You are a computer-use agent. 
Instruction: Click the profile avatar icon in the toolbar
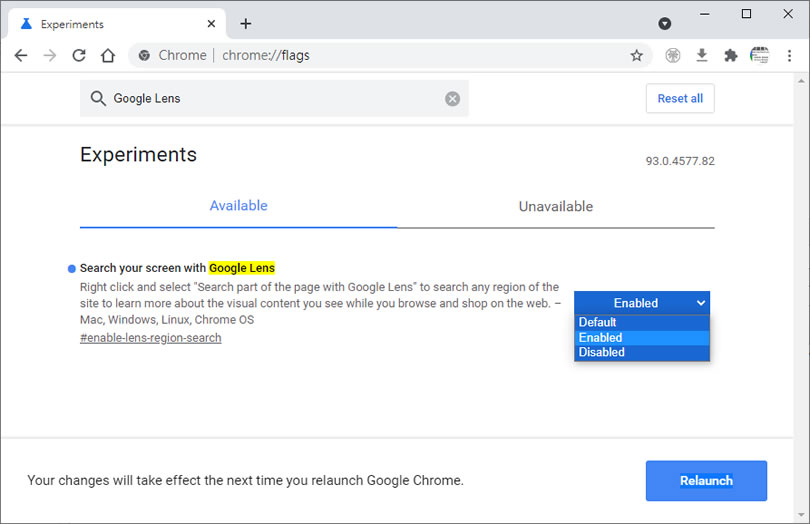(759, 55)
